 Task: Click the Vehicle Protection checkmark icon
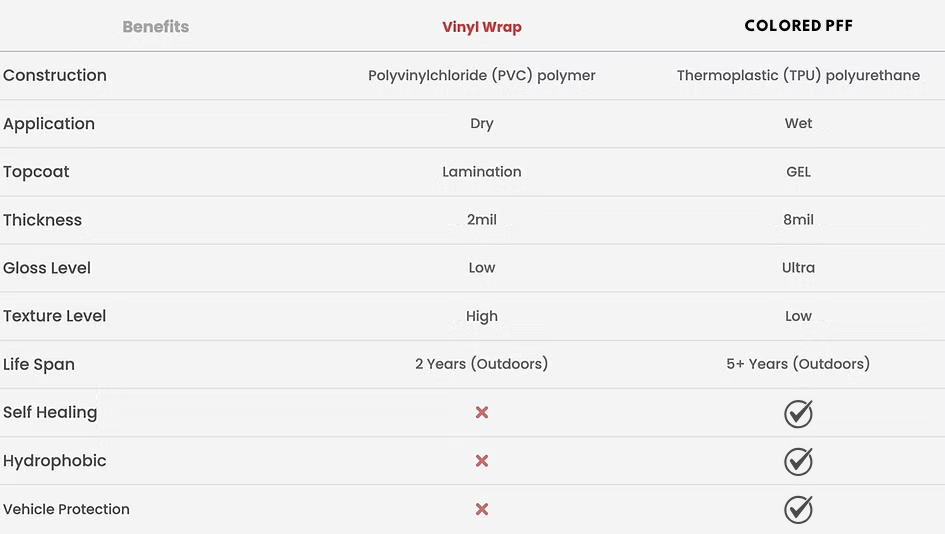pyautogui.click(x=798, y=509)
